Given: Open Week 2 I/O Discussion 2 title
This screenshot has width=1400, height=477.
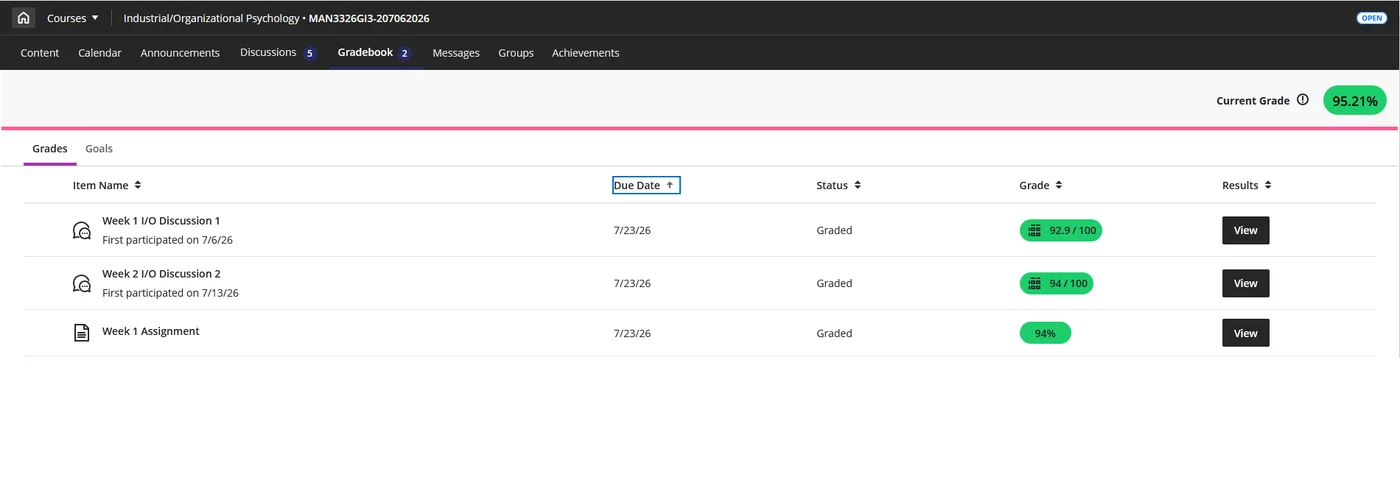Looking at the screenshot, I should (161, 274).
